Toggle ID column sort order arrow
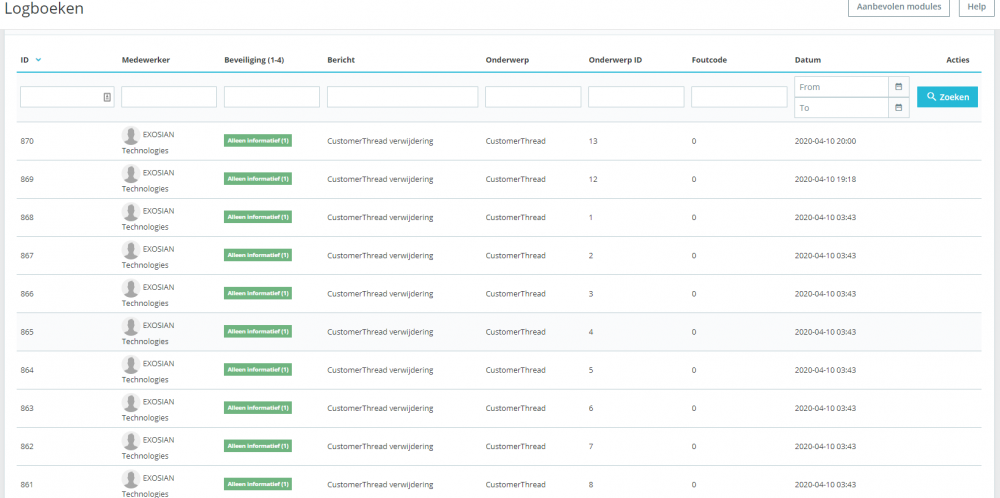This screenshot has height=498, width=1000. tap(38, 60)
